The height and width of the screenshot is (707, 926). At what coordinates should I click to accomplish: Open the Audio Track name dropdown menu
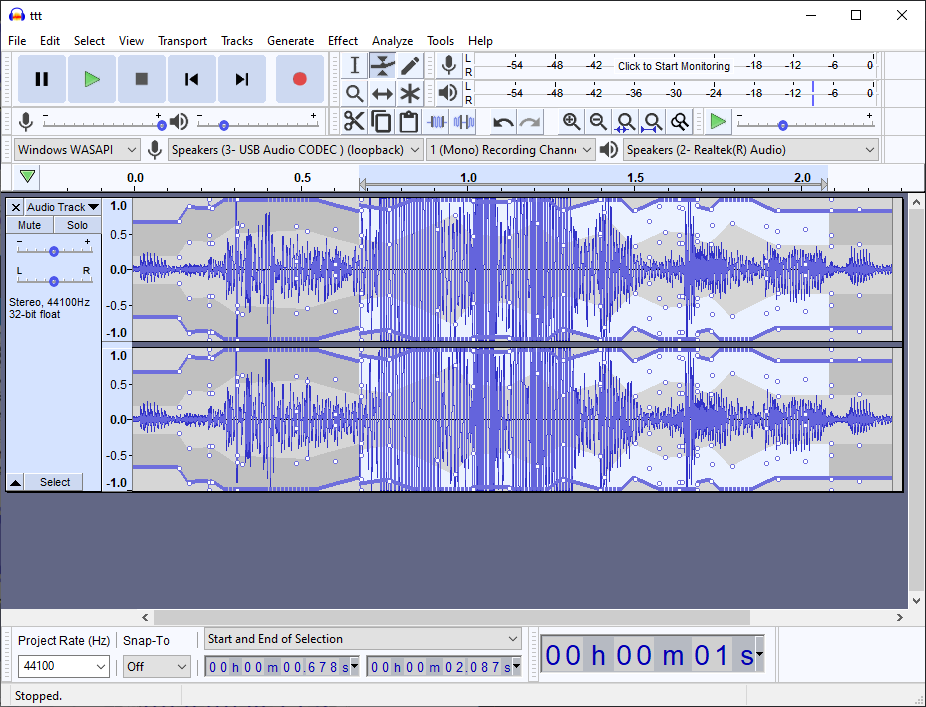pos(62,207)
